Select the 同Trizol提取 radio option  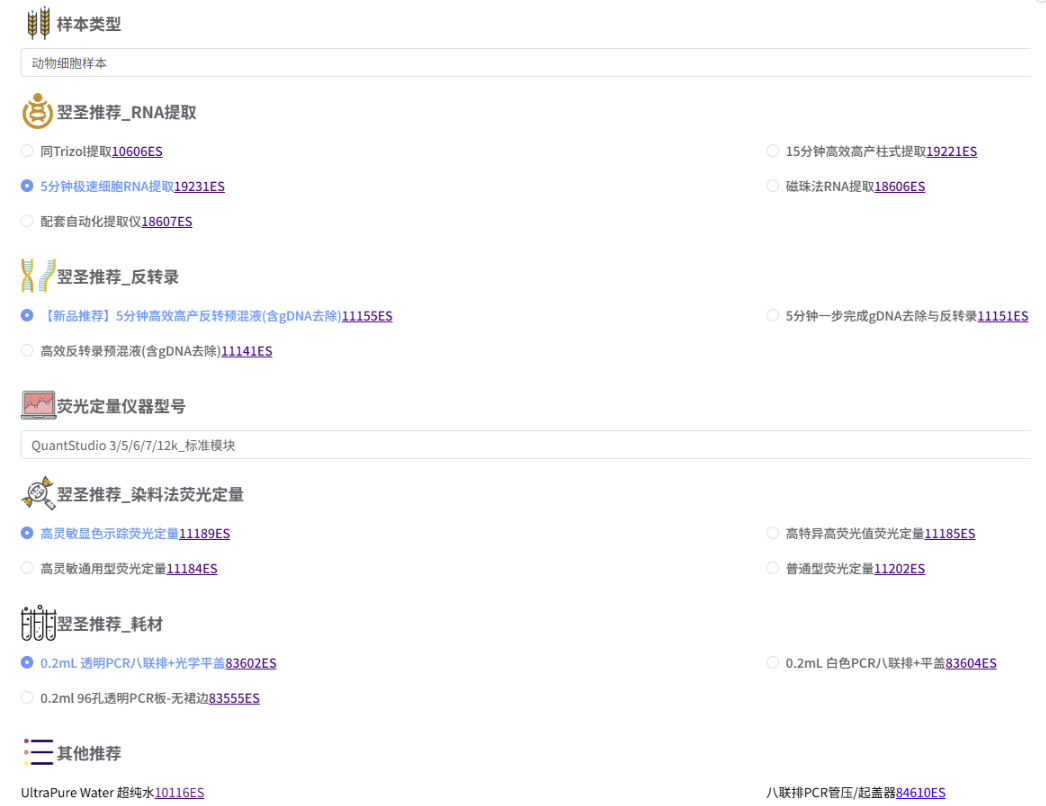pyautogui.click(x=27, y=151)
